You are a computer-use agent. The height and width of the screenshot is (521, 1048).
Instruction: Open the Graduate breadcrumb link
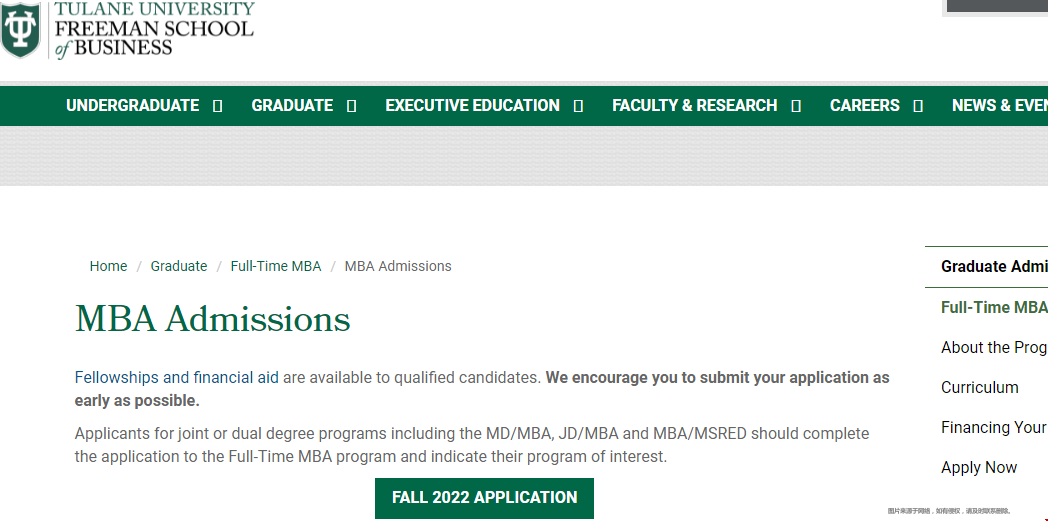178,266
